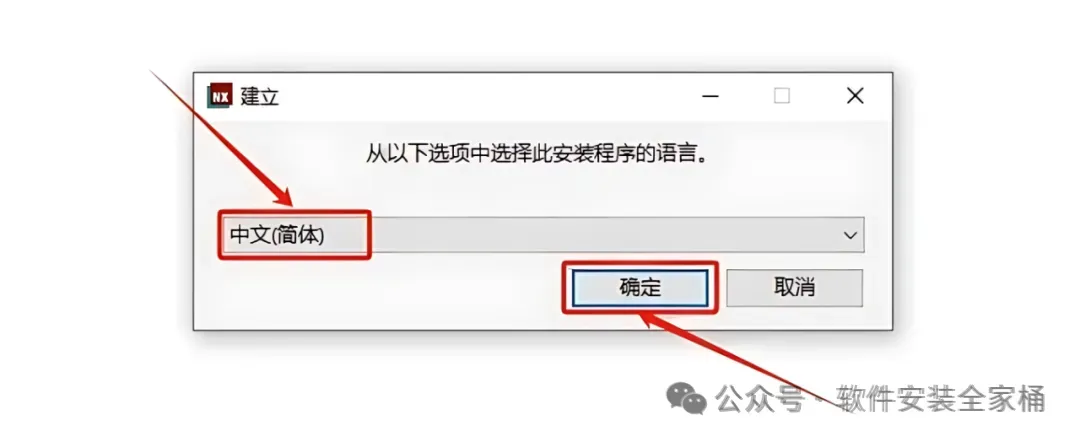Click the 公众号 watermark text

point(759,398)
